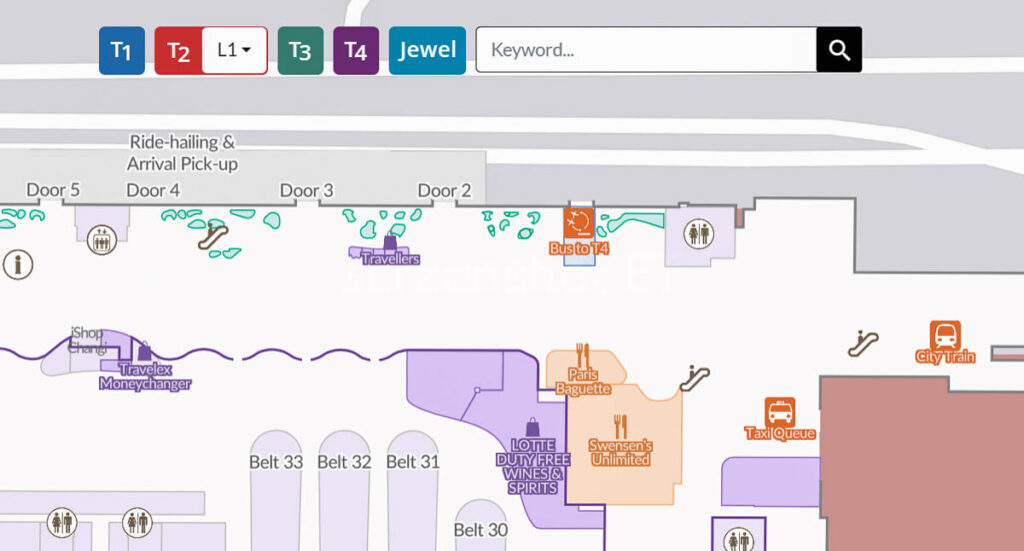Screen dimensions: 1024x551
Task: Select the Taxi Queue icon
Action: pos(780,413)
